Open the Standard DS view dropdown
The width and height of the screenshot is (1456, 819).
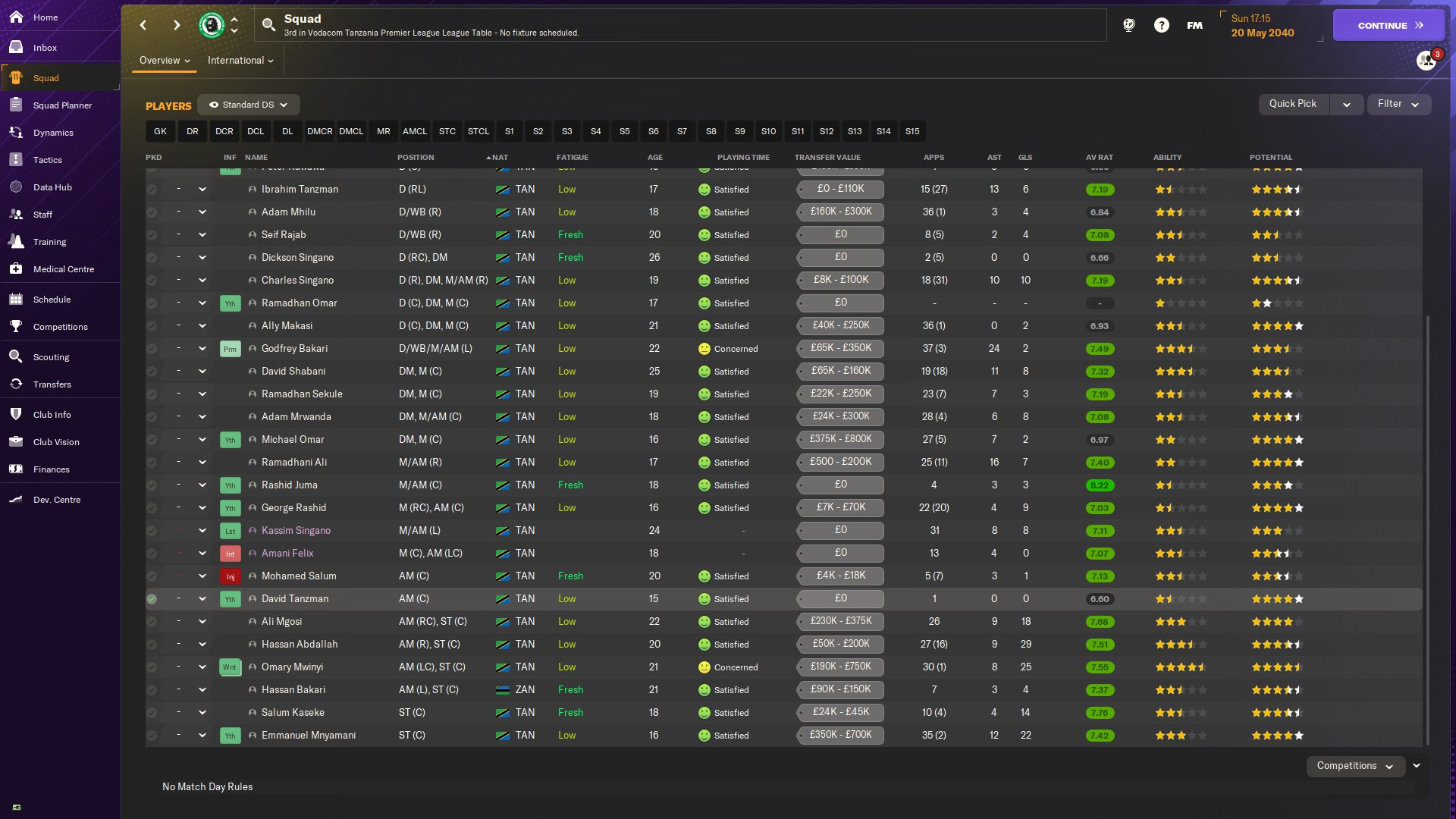click(x=249, y=105)
